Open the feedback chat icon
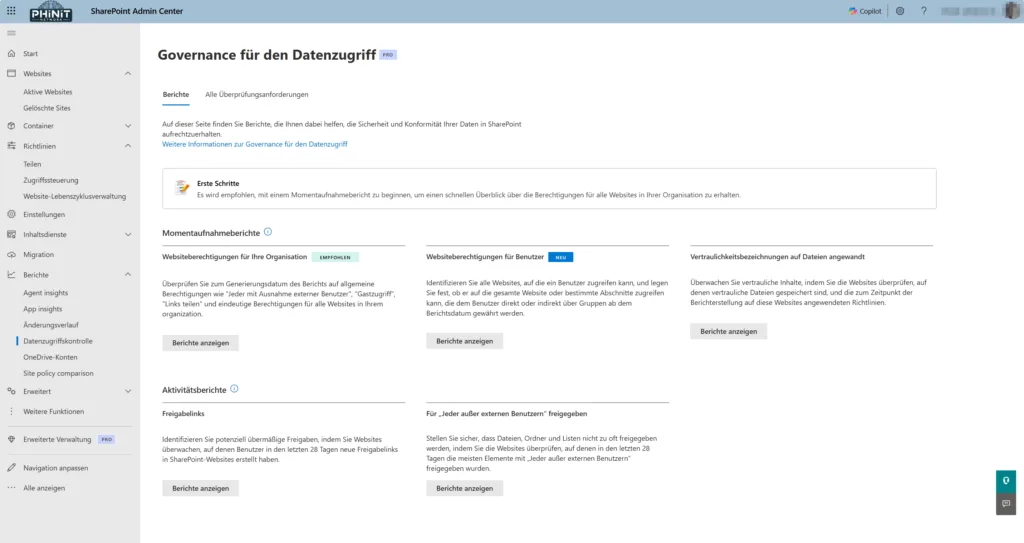The image size is (1024, 543). (x=1006, y=503)
